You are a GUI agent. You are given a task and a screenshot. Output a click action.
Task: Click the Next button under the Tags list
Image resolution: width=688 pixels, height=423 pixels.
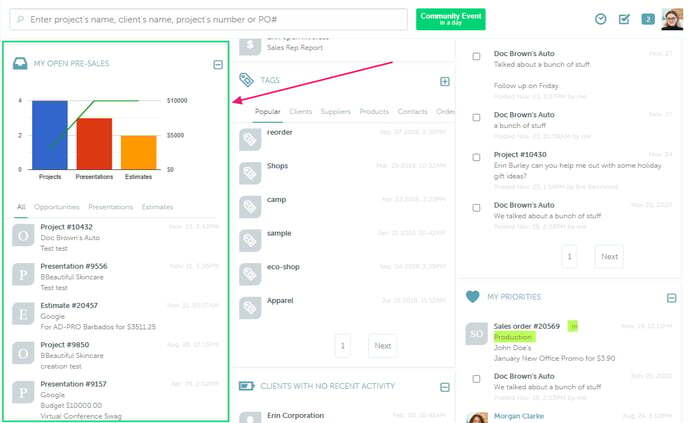click(x=382, y=346)
